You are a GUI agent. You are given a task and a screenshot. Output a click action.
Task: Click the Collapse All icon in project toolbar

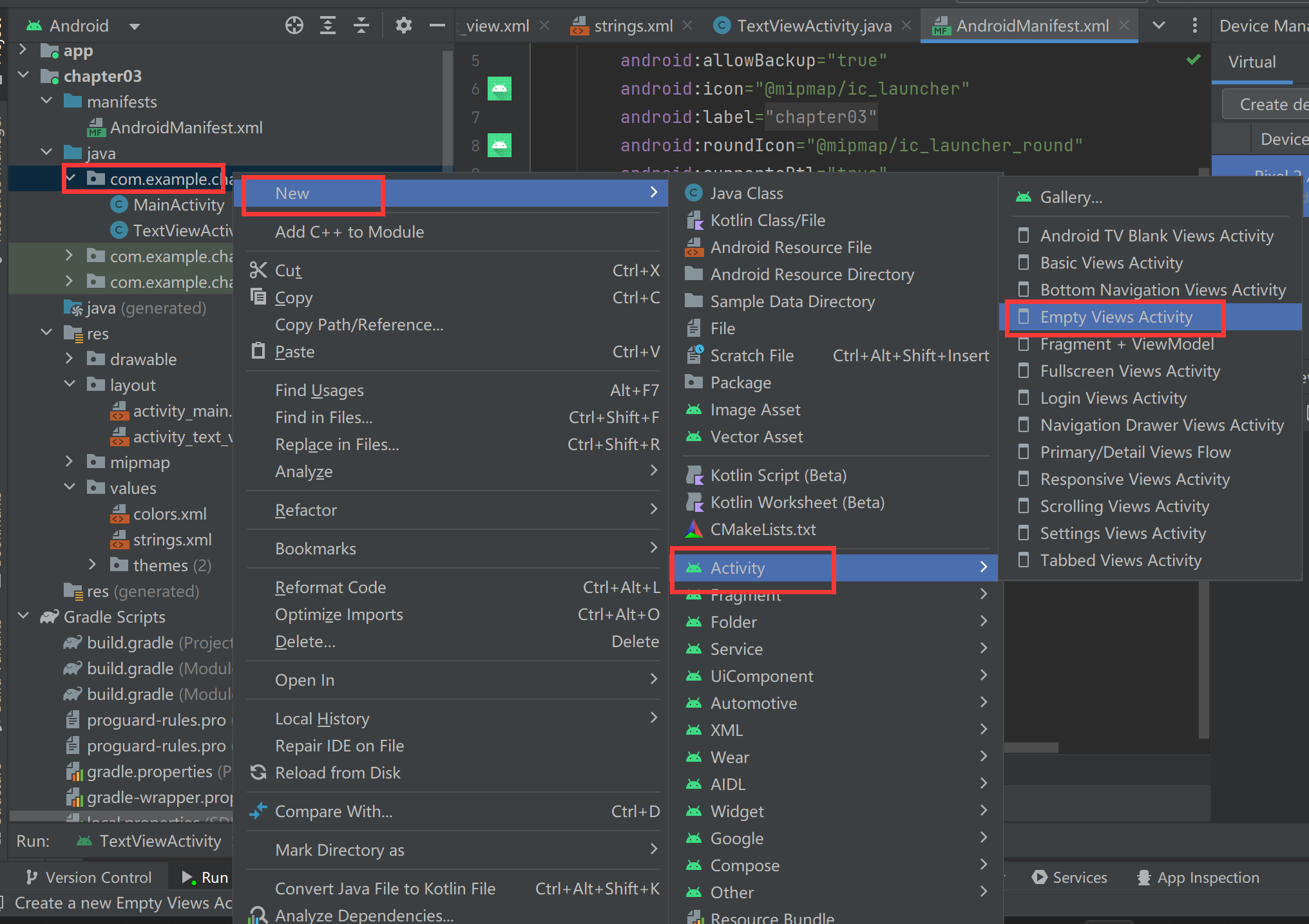pos(361,26)
